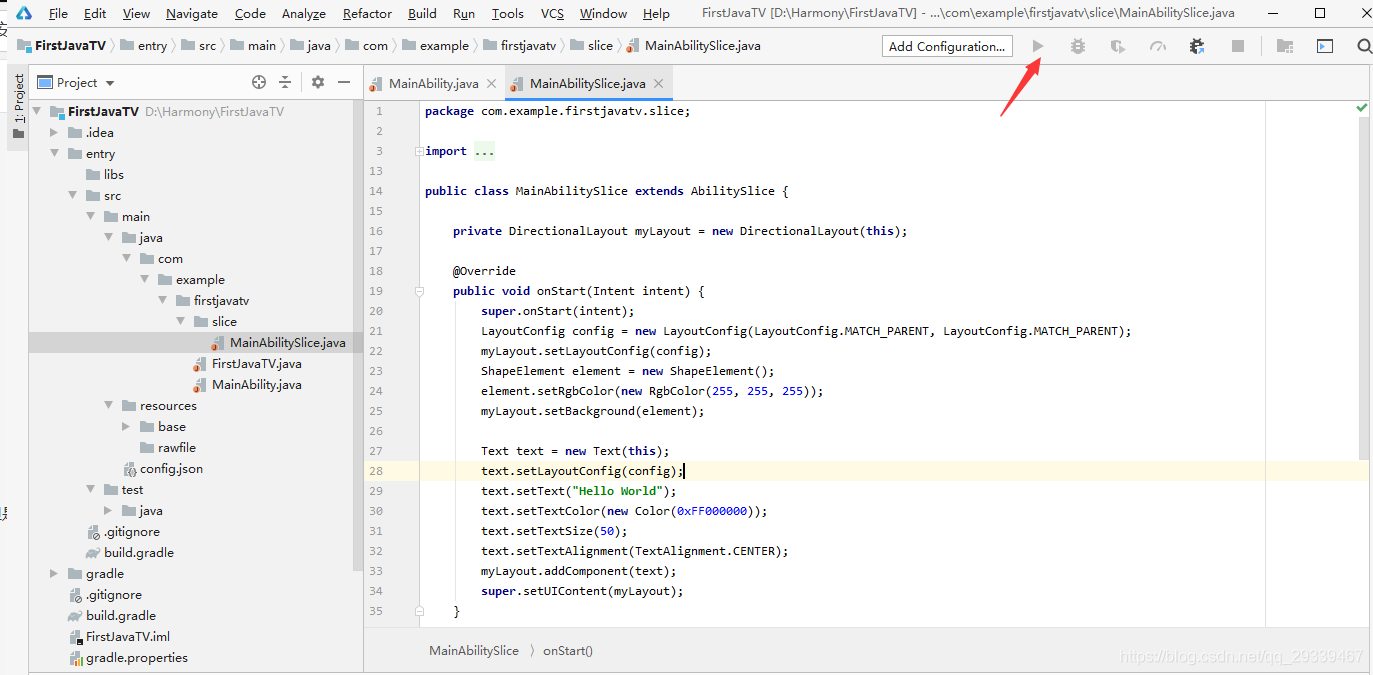This screenshot has height=675, width=1373.
Task: Switch to the MainAbility.java tab
Action: coord(433,83)
